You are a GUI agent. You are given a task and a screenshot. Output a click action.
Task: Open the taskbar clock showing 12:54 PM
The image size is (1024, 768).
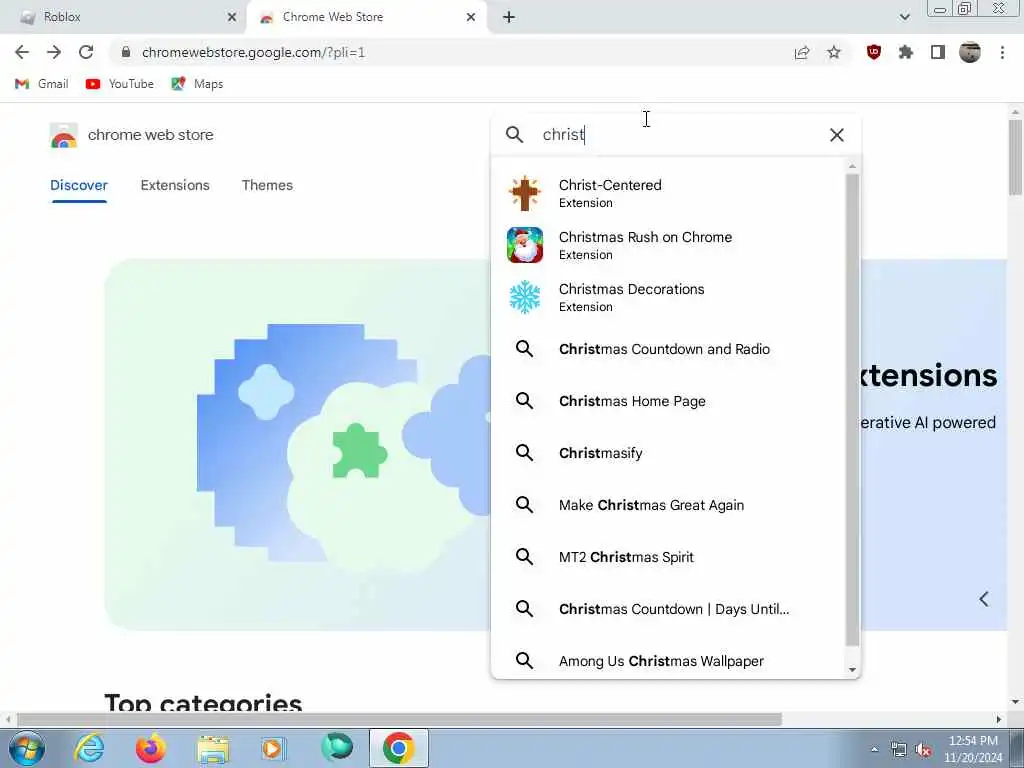point(973,749)
